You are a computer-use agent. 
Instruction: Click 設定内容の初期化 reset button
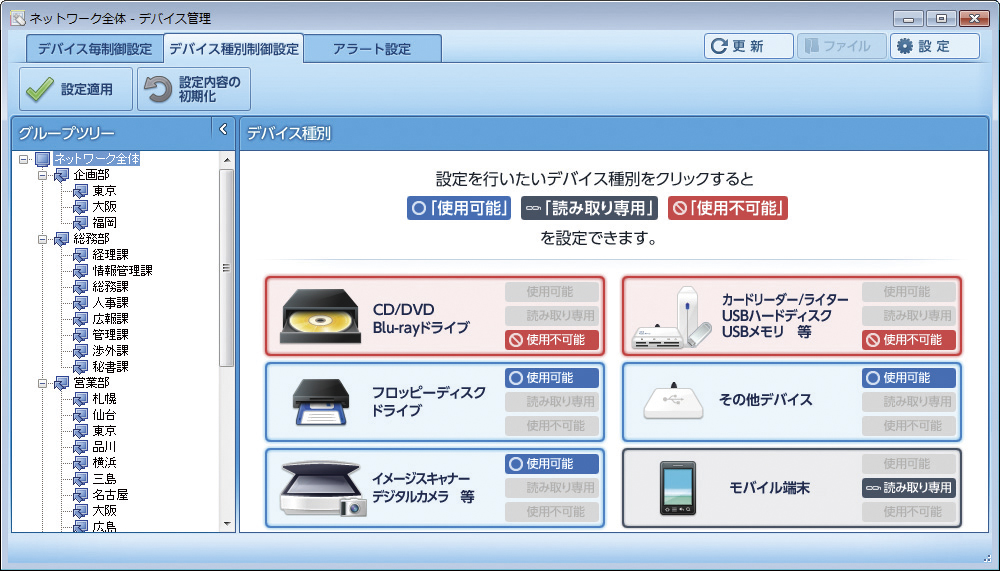coord(194,89)
